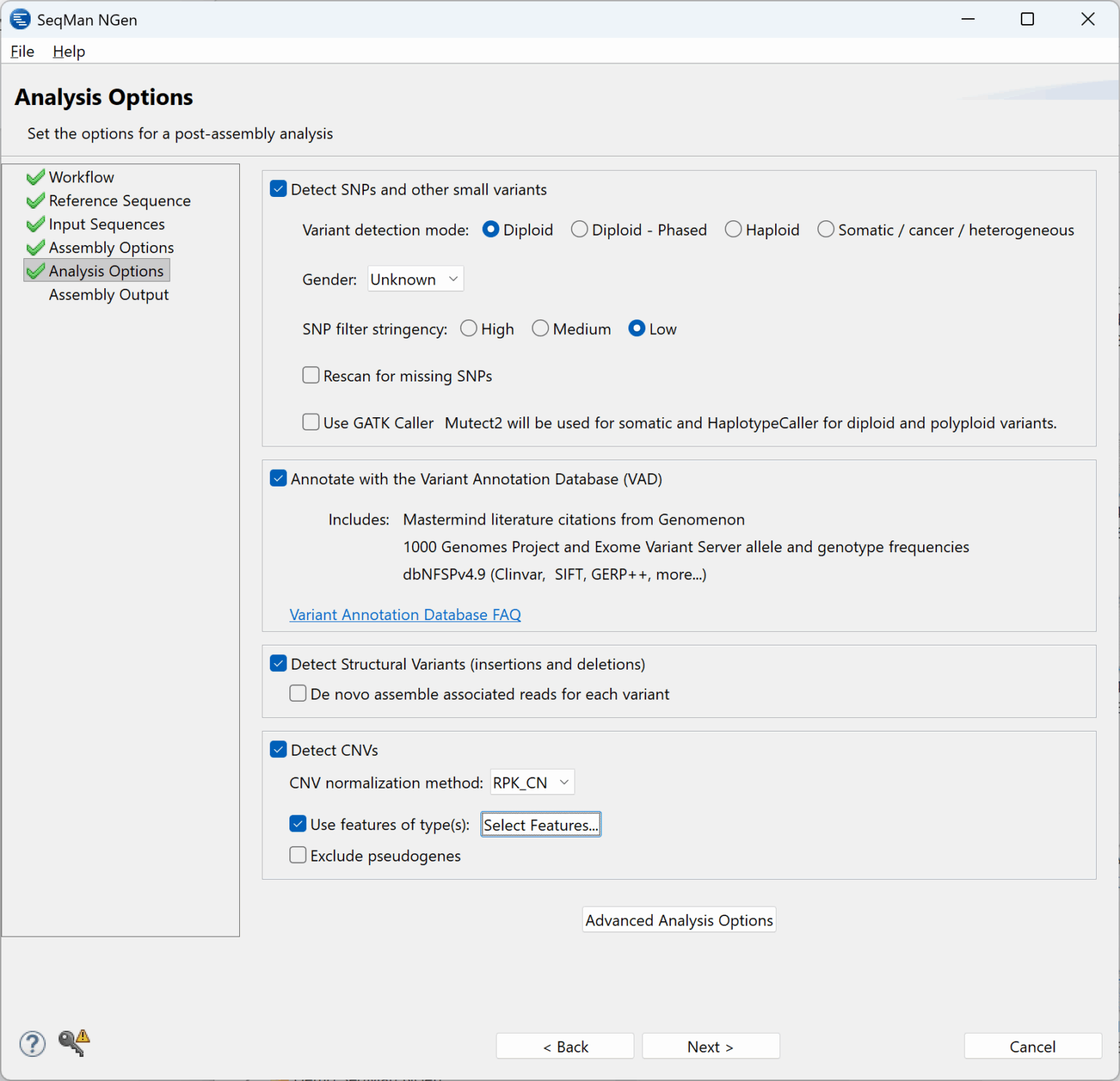Uncheck Detect SNPs and other small variants
This screenshot has width=1120, height=1081.
(279, 189)
